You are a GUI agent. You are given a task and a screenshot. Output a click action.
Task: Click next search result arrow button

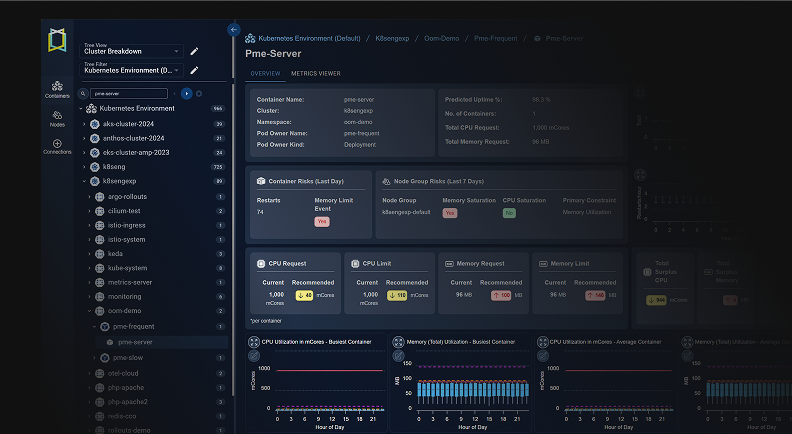pos(186,93)
